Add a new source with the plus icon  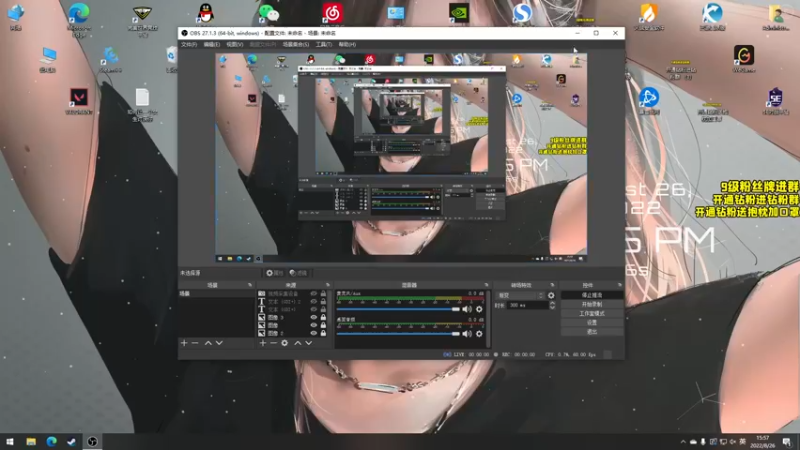click(262, 343)
